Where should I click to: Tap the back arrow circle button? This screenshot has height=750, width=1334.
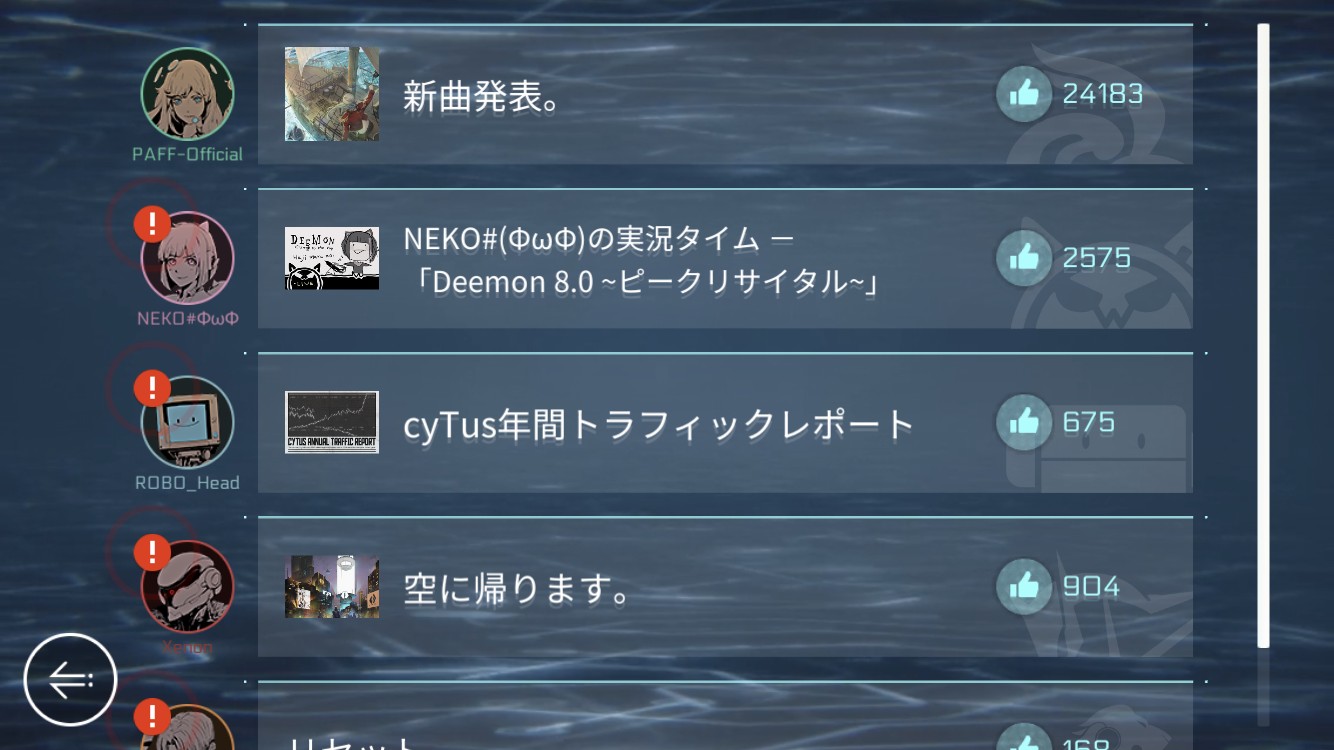70,680
